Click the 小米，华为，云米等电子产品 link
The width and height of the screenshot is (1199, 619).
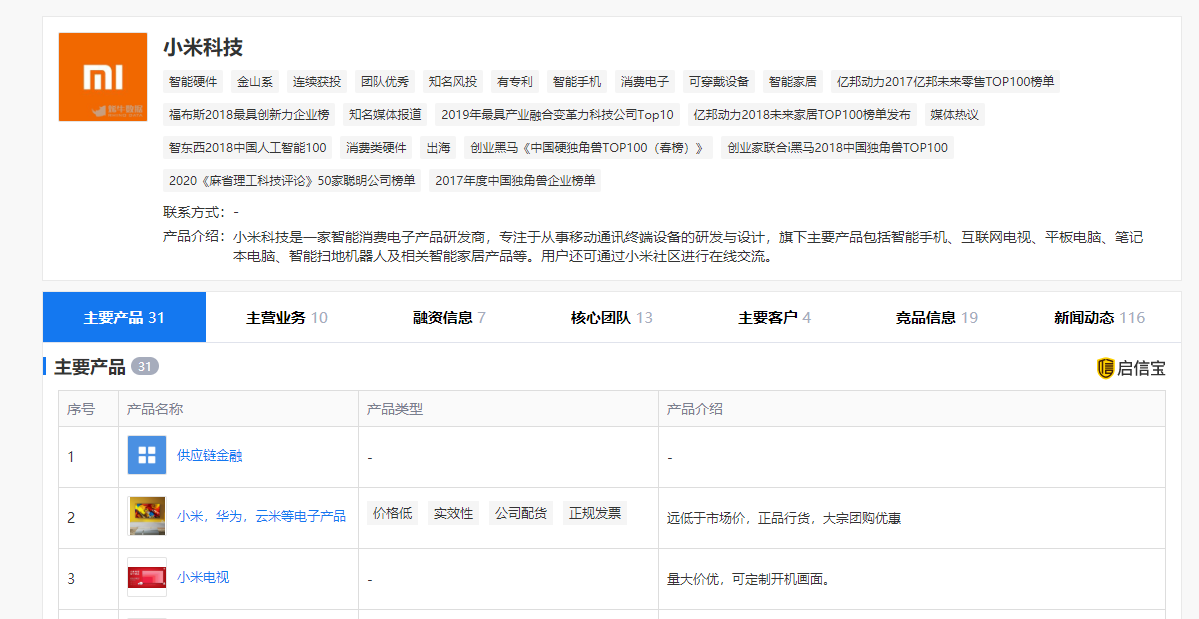[261, 517]
